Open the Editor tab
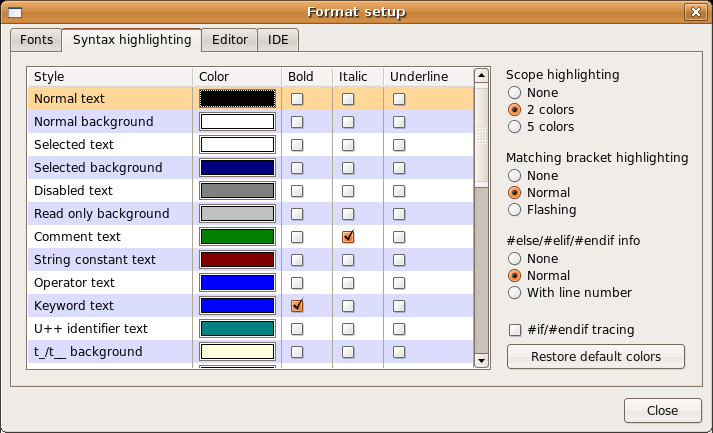 [x=229, y=40]
